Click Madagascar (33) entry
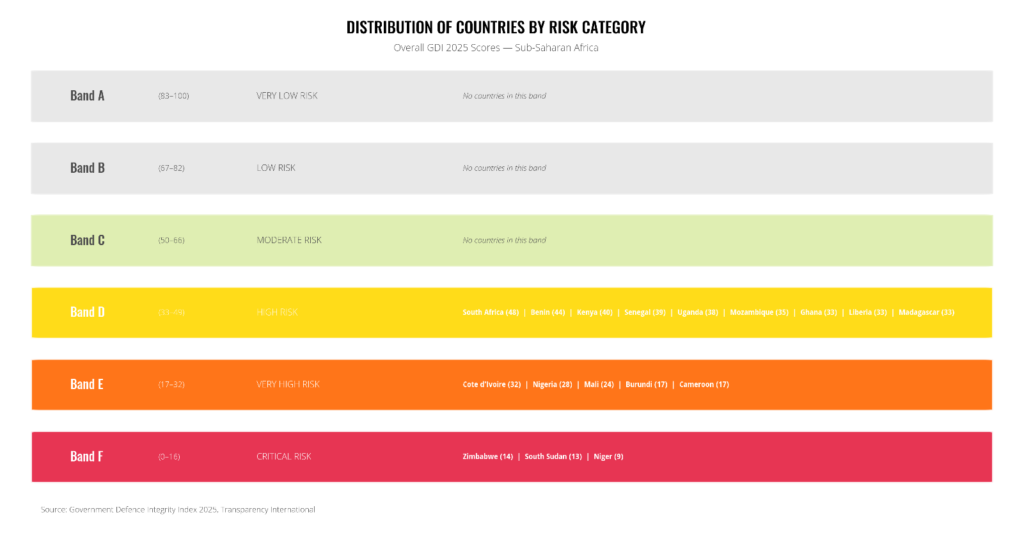 (927, 312)
